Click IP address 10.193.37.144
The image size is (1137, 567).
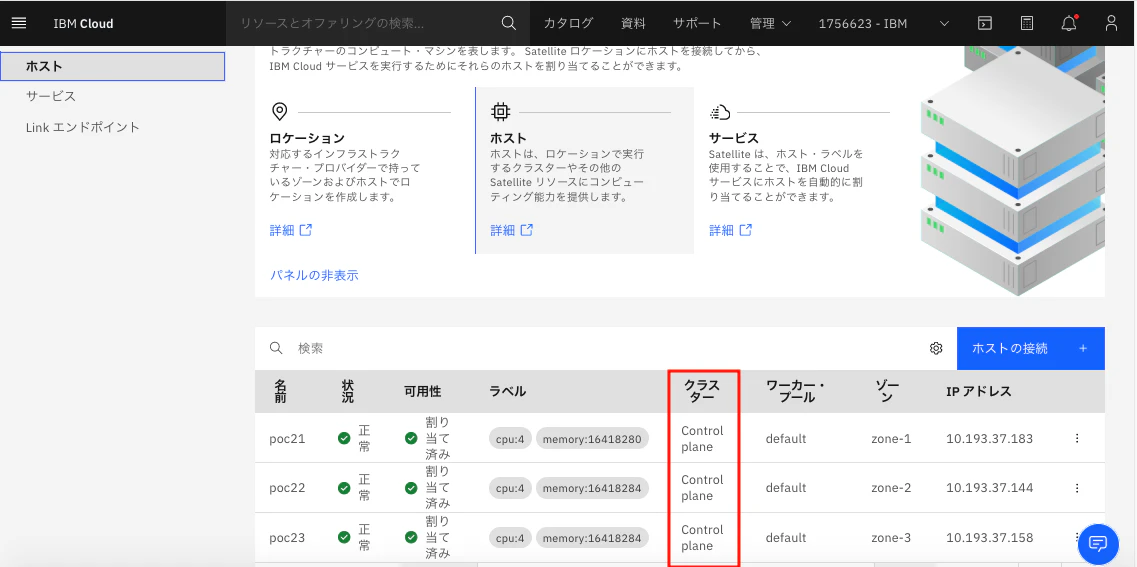click(990, 488)
